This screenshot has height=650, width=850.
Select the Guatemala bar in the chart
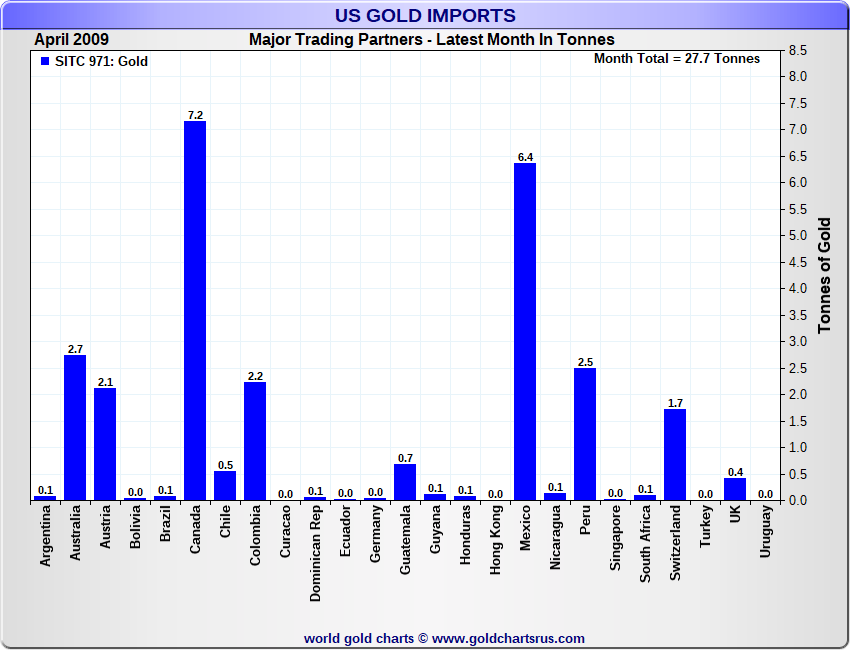[405, 482]
